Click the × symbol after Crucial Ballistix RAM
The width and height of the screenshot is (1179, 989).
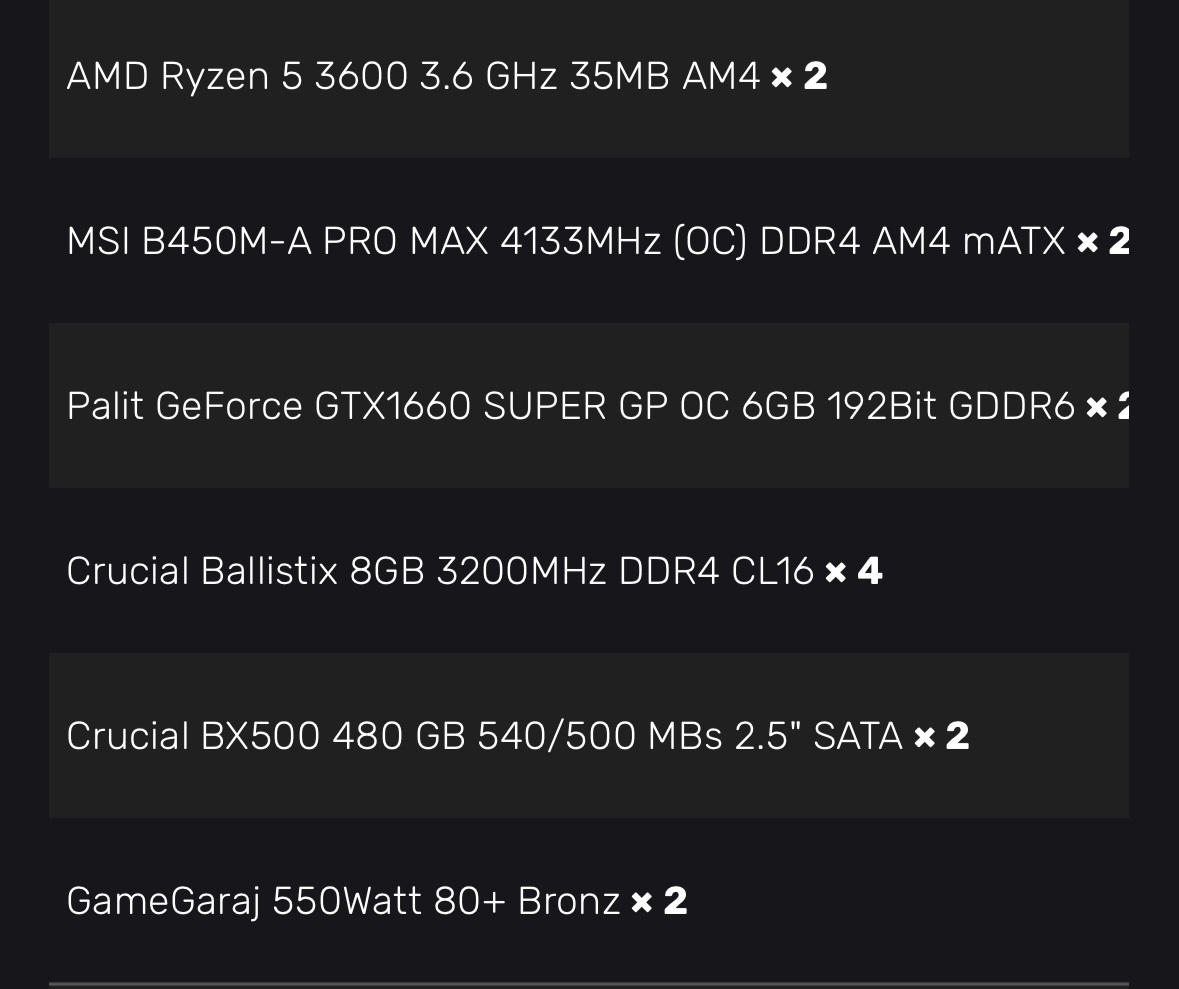(x=836, y=572)
